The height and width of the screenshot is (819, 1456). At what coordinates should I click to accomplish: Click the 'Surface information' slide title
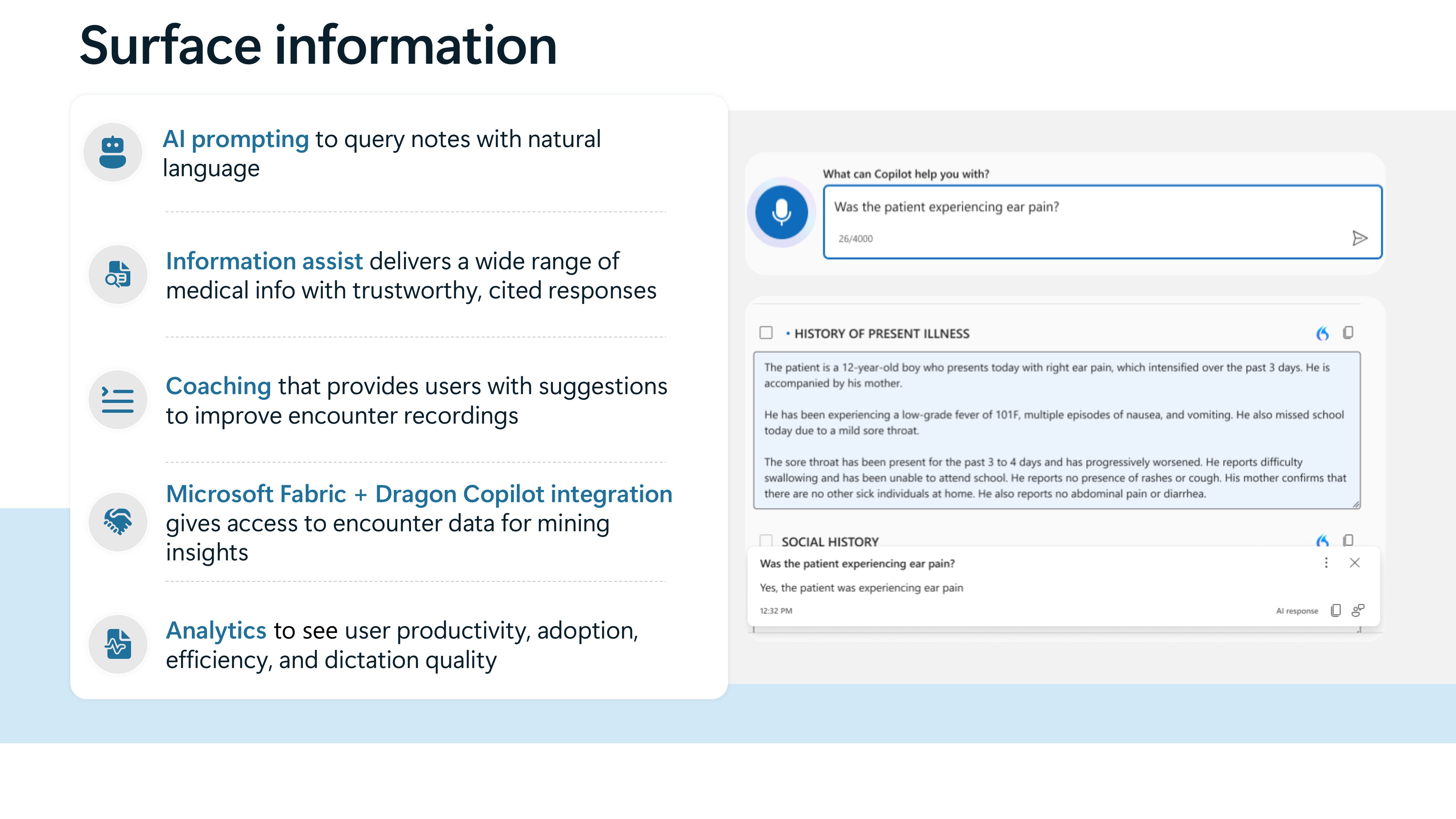[x=318, y=45]
